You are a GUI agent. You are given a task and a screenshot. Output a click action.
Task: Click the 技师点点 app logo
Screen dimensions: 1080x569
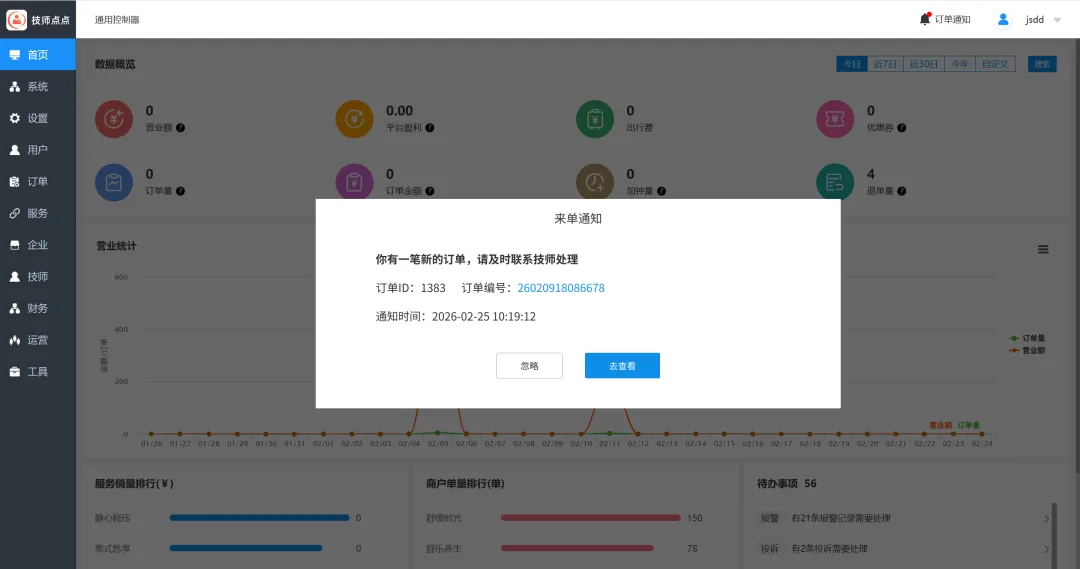[x=17, y=19]
